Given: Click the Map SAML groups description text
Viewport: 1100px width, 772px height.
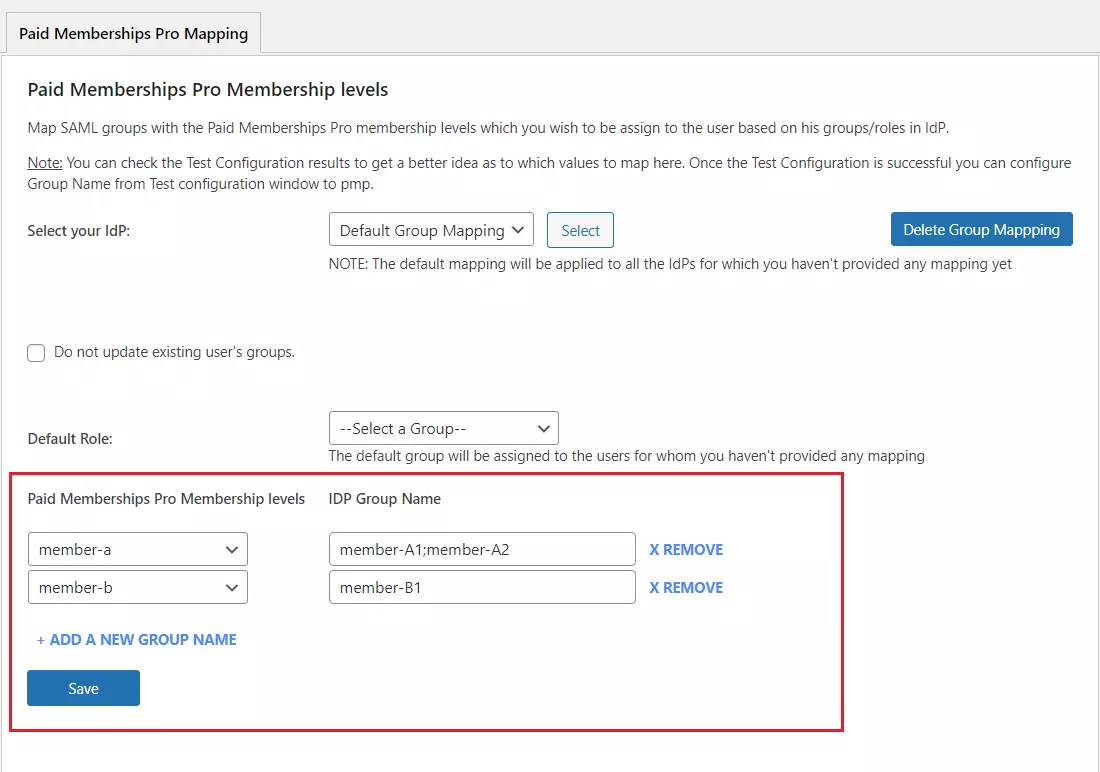Looking at the screenshot, I should [x=488, y=128].
